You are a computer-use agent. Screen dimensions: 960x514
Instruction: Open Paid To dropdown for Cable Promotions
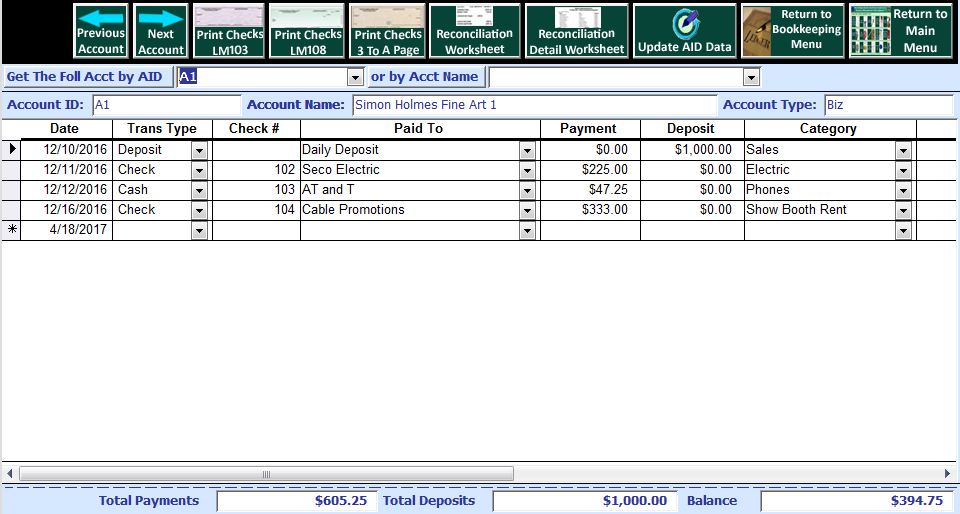pyautogui.click(x=527, y=211)
